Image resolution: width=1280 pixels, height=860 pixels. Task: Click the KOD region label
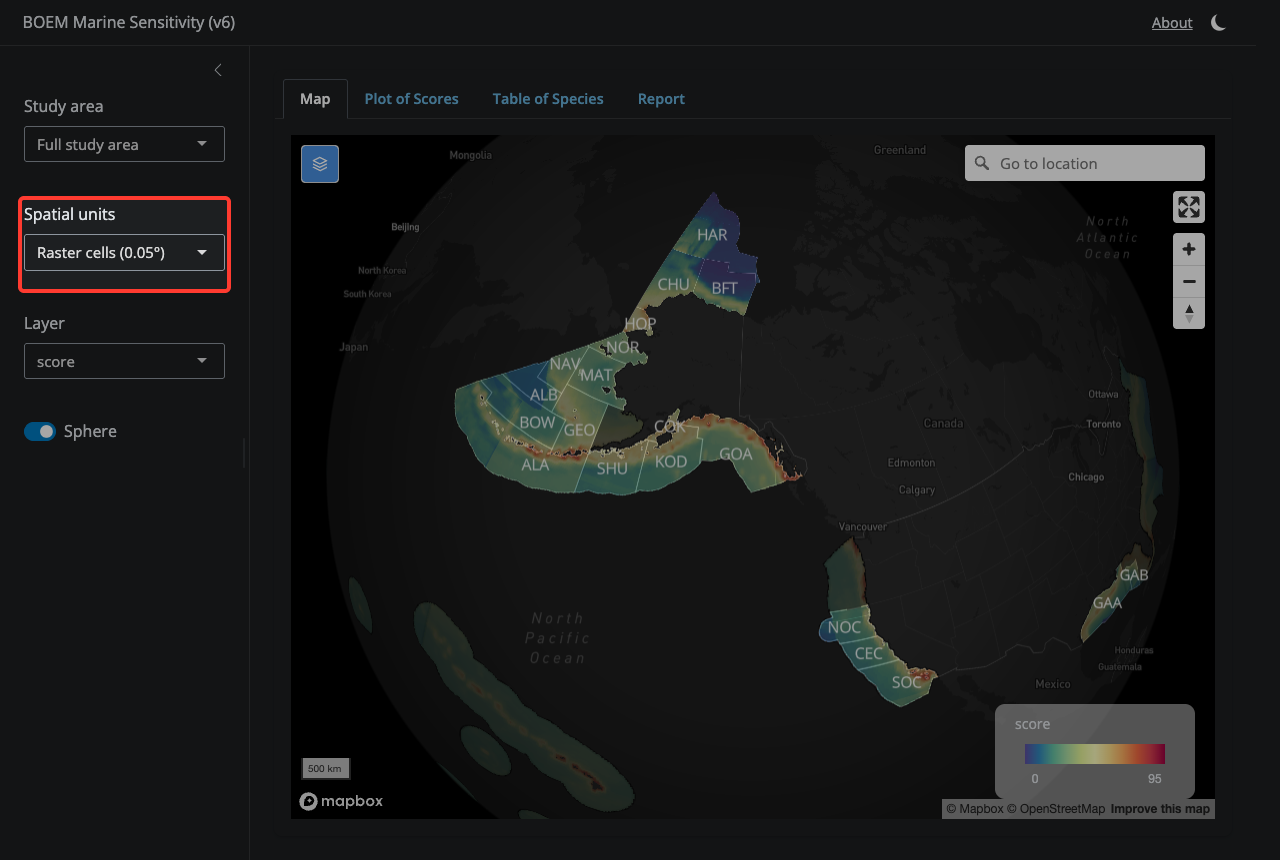click(x=671, y=461)
